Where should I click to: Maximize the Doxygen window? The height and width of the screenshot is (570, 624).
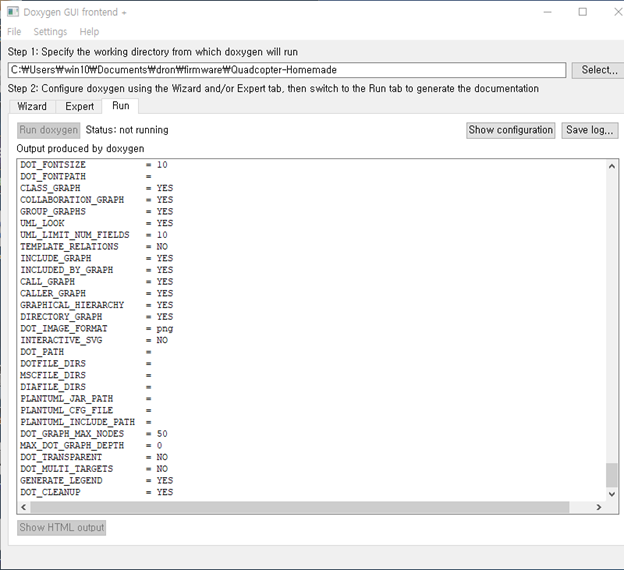583,12
